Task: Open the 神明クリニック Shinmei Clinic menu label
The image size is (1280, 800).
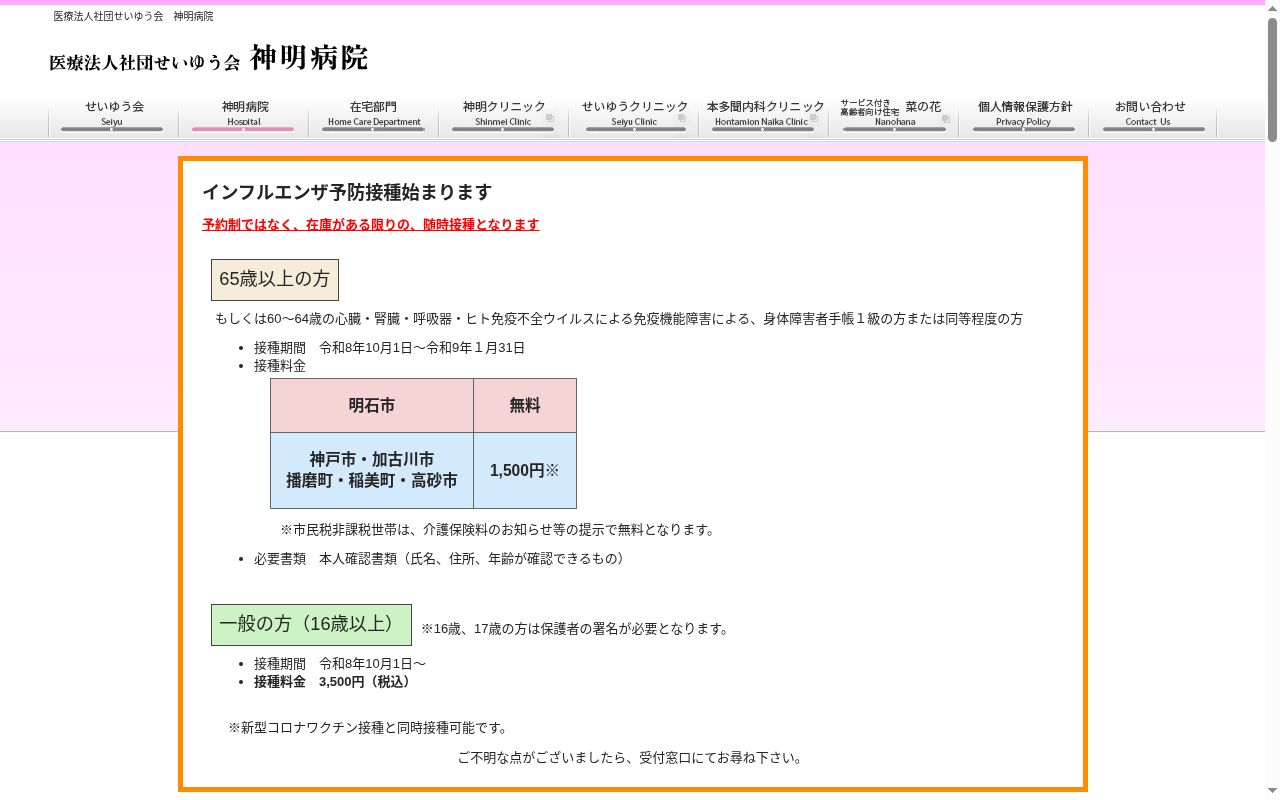Action: pyautogui.click(x=504, y=115)
